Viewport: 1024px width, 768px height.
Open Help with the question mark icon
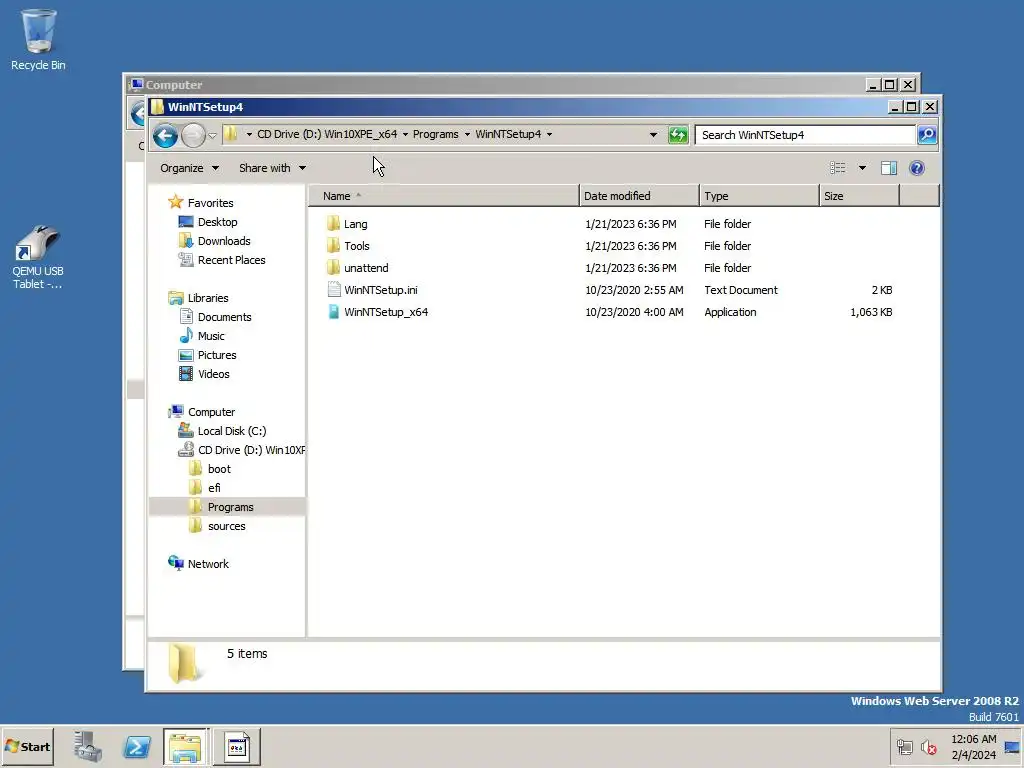pyautogui.click(x=916, y=168)
